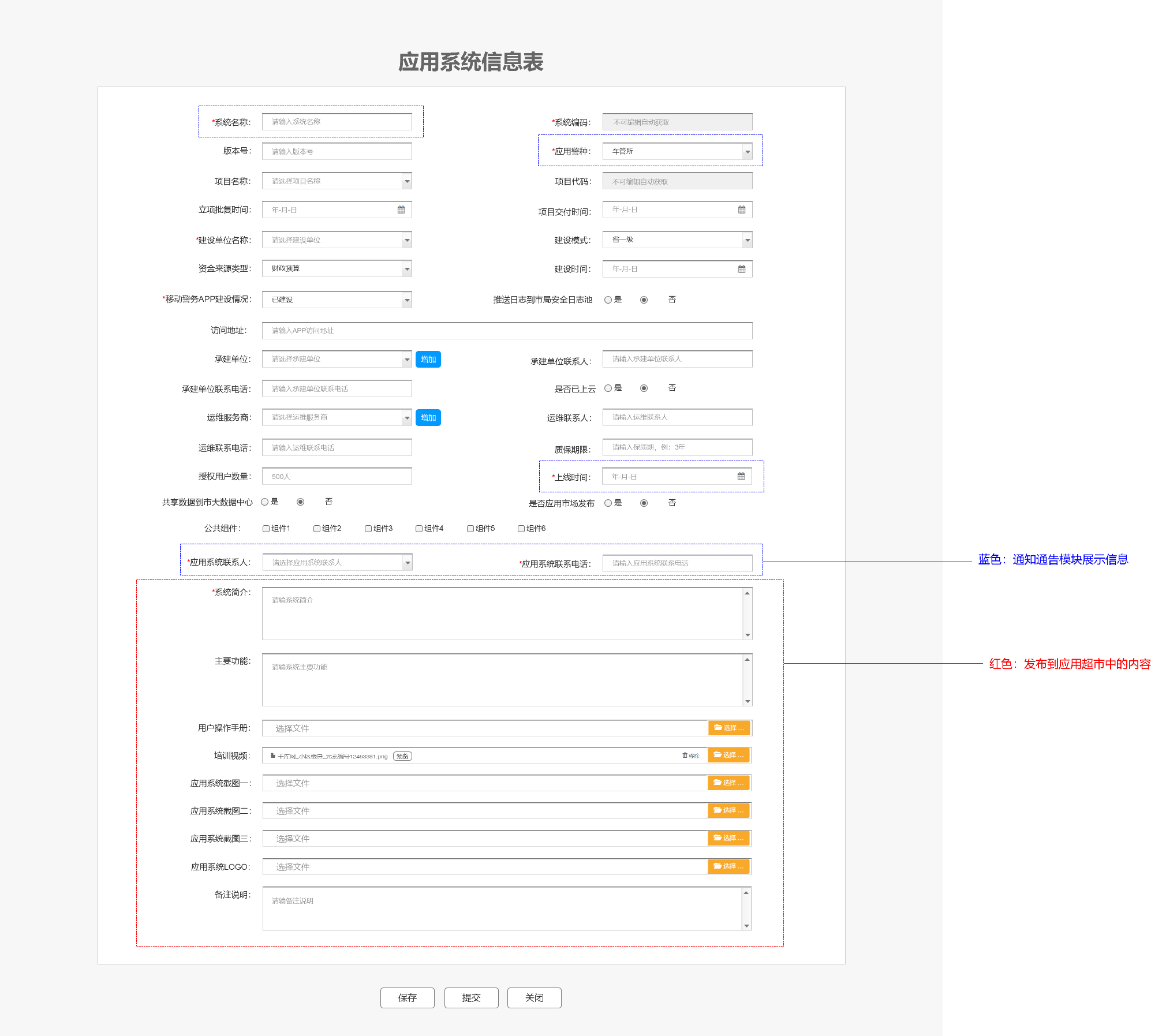Focus the 承建单位联系电话 input field

(x=337, y=388)
